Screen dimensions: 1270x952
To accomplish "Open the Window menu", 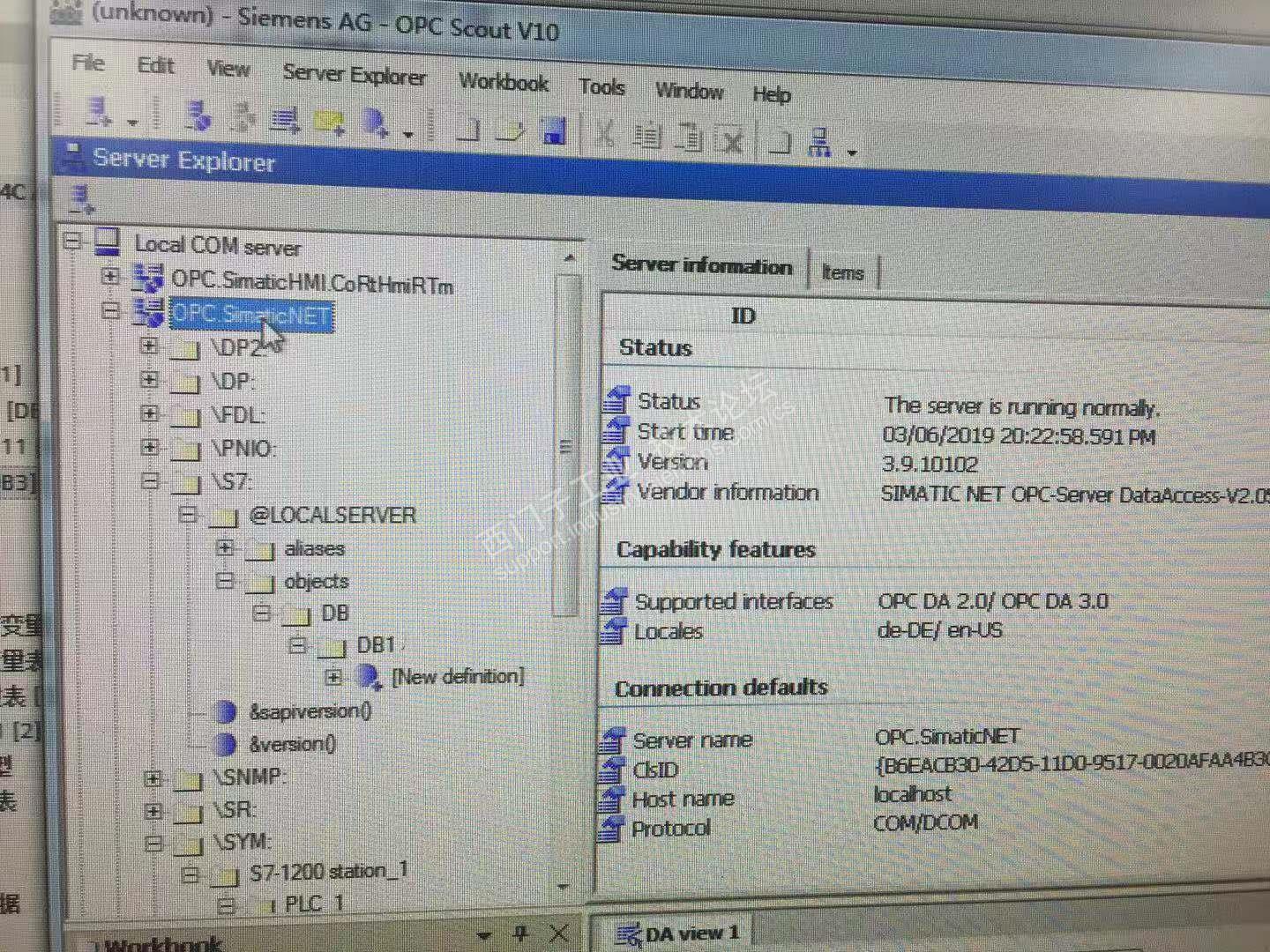I will pyautogui.click(x=690, y=90).
